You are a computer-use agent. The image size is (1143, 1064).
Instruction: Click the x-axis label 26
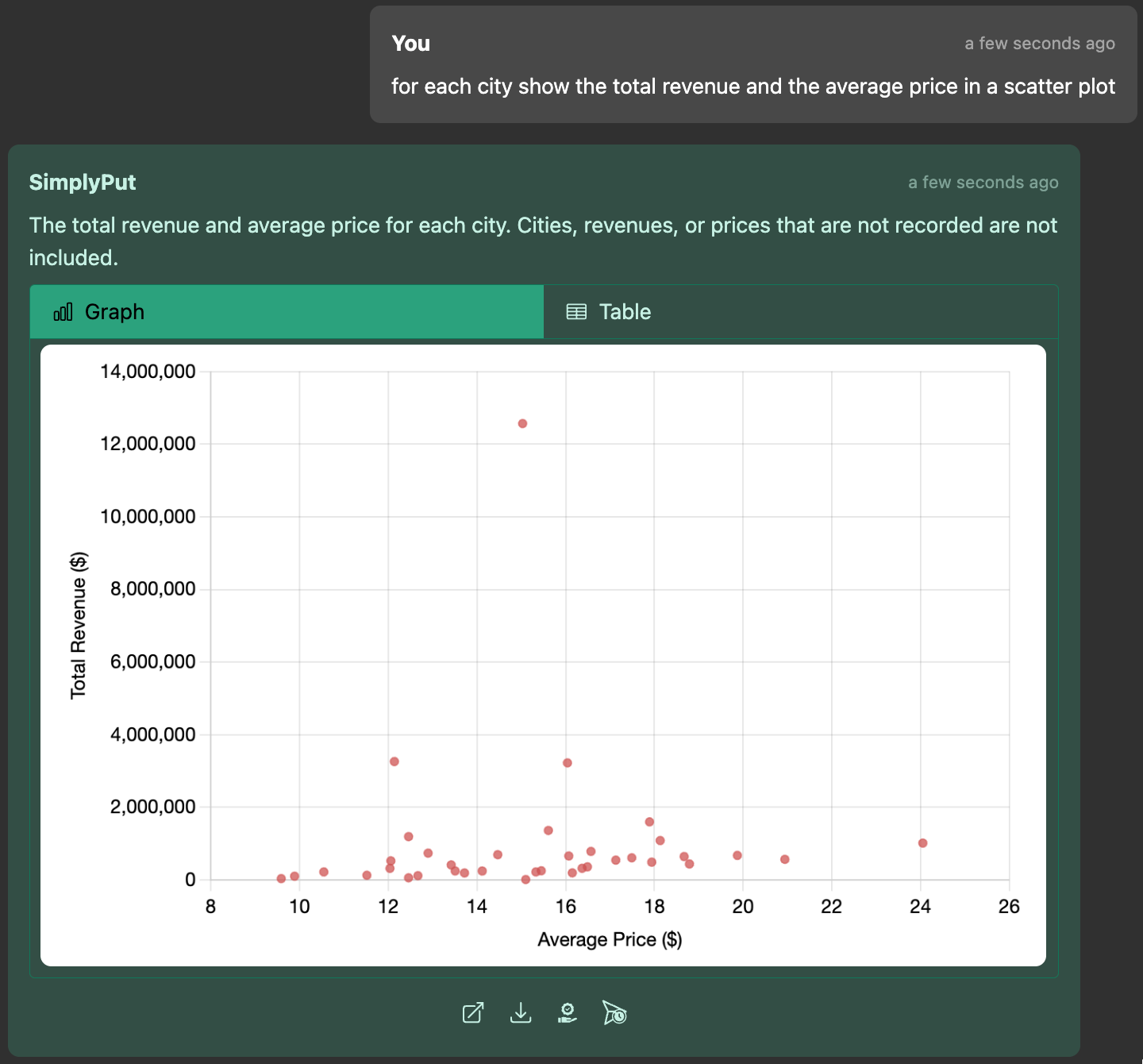click(1009, 906)
